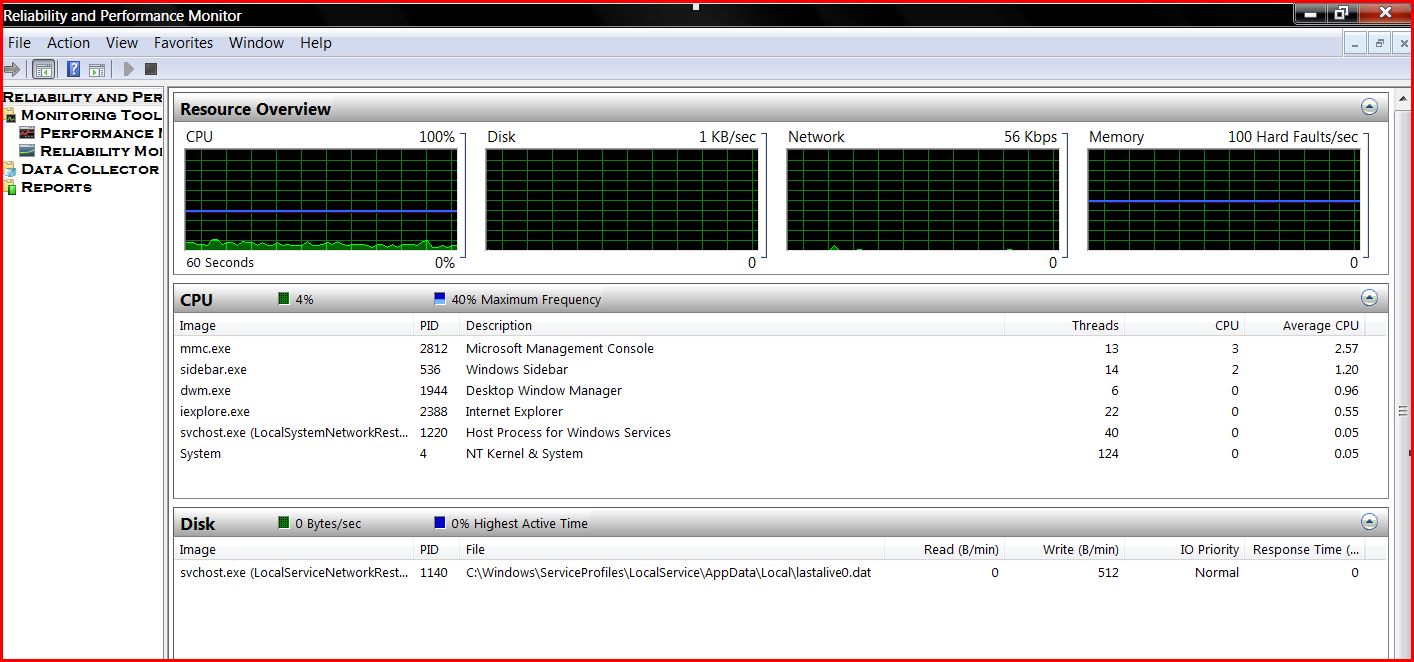1414x662 pixels.
Task: Select the Reports tree node
Action: (x=56, y=187)
